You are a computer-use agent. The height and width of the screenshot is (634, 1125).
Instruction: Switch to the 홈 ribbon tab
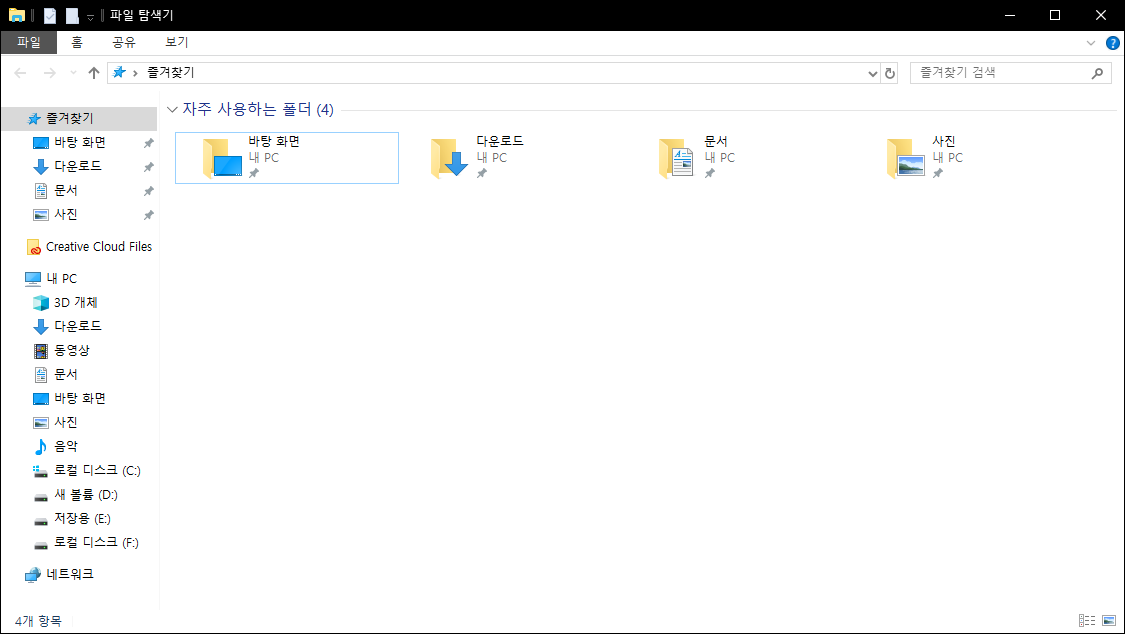tap(77, 42)
